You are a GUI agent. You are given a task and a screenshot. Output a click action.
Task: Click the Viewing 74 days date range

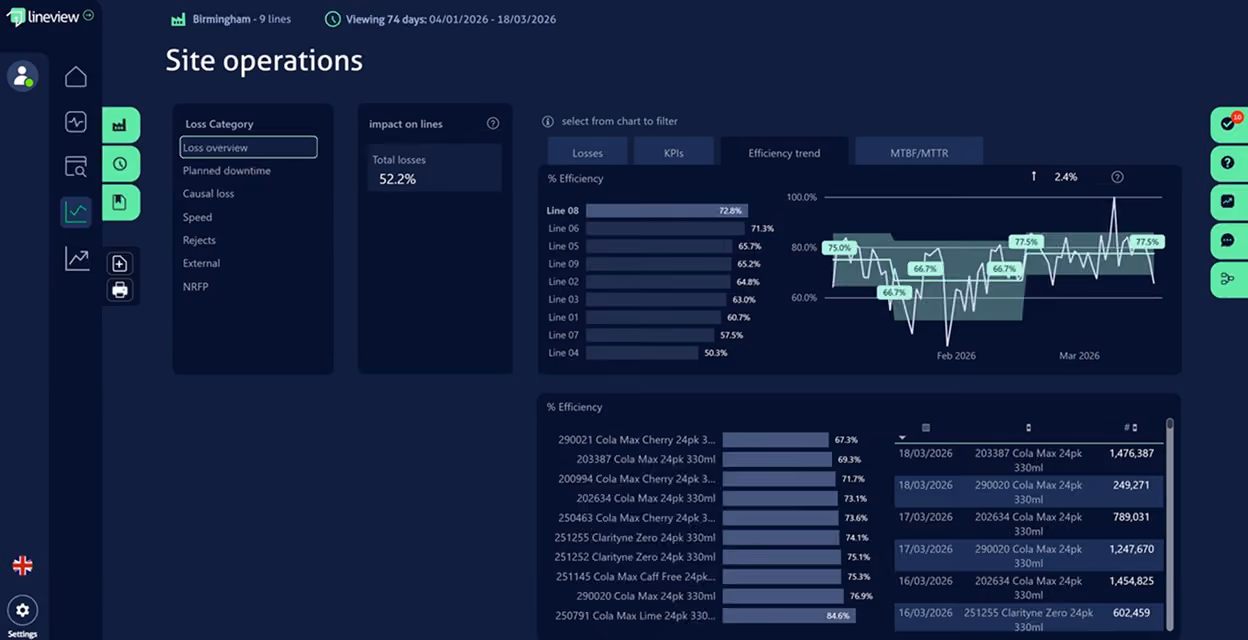441,19
